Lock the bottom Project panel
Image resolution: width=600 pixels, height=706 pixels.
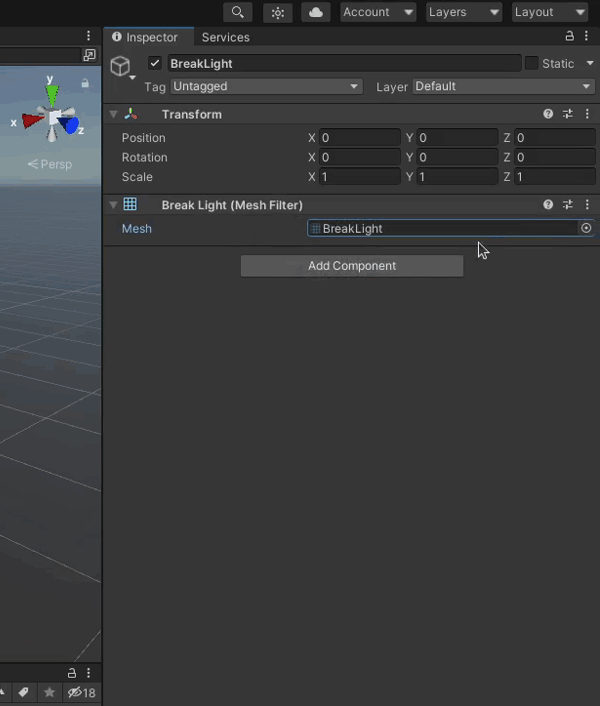coord(72,673)
